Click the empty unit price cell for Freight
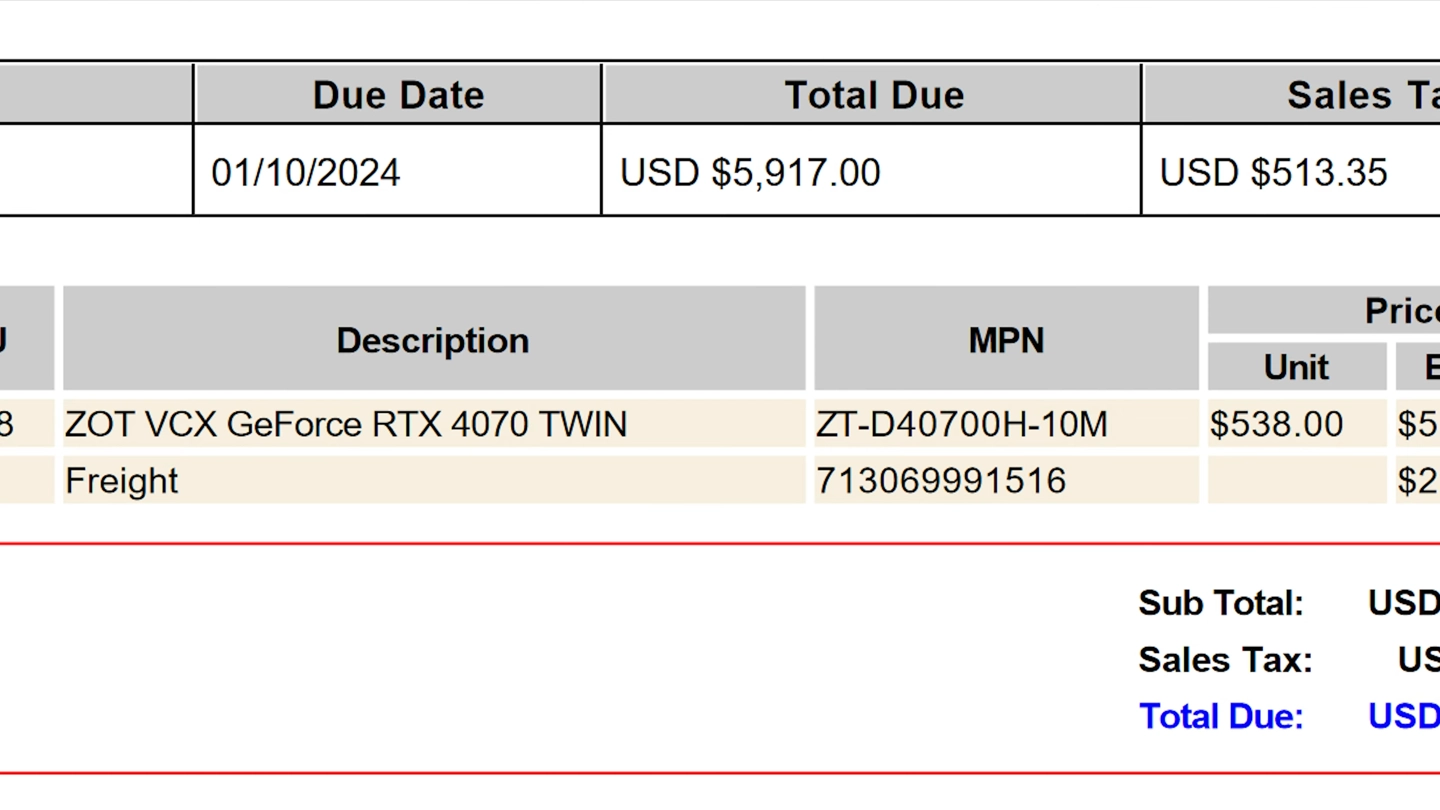Image resolution: width=1440 pixels, height=810 pixels. click(1297, 480)
